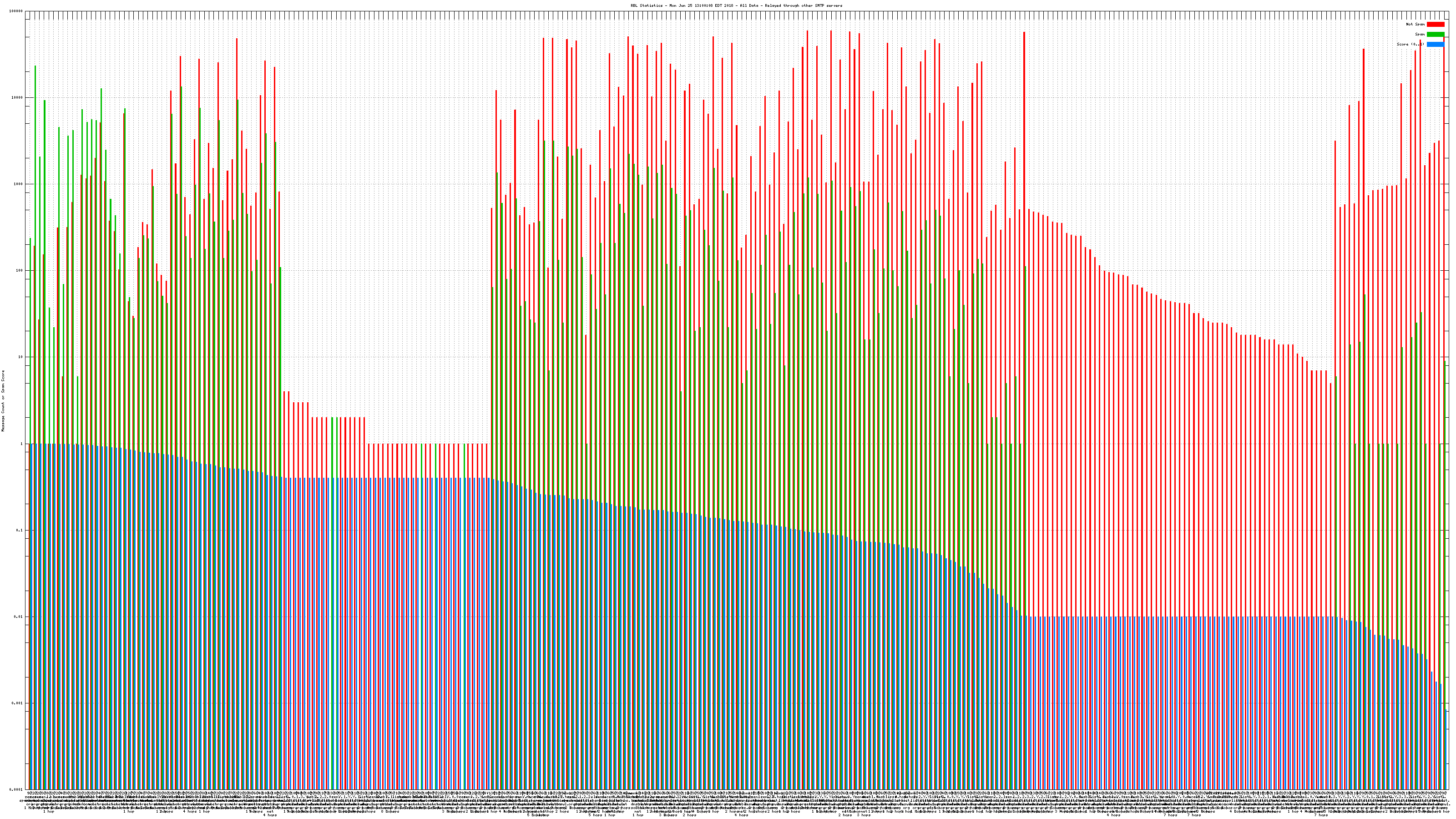Click the red Not Spam legend swatch
Image resolution: width=1456 pixels, height=819 pixels.
(x=1435, y=24)
